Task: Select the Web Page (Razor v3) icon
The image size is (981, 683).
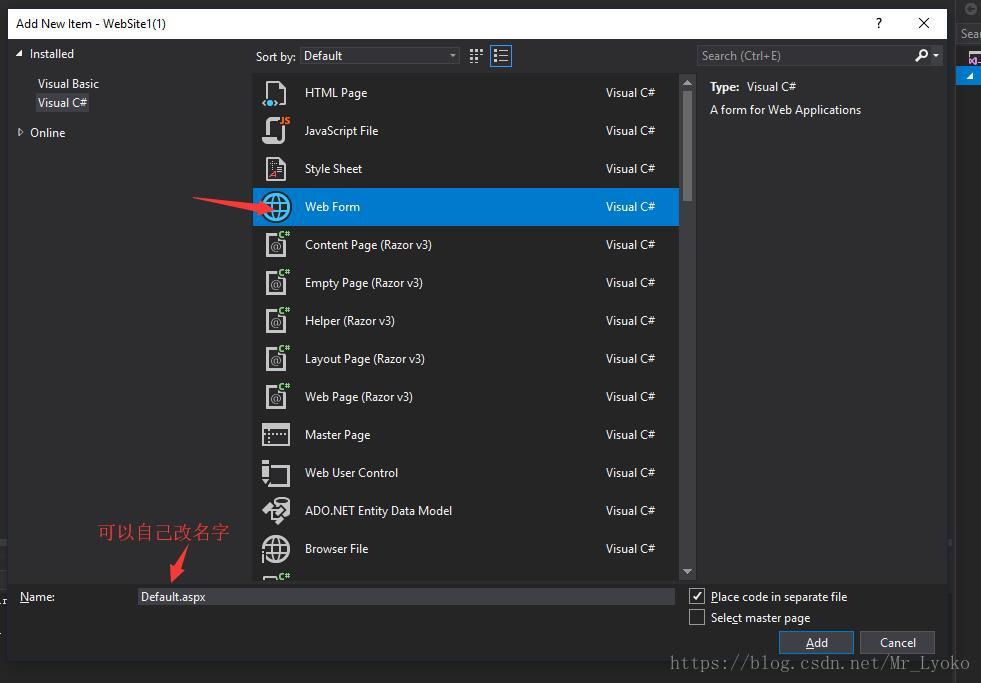Action: click(x=277, y=397)
